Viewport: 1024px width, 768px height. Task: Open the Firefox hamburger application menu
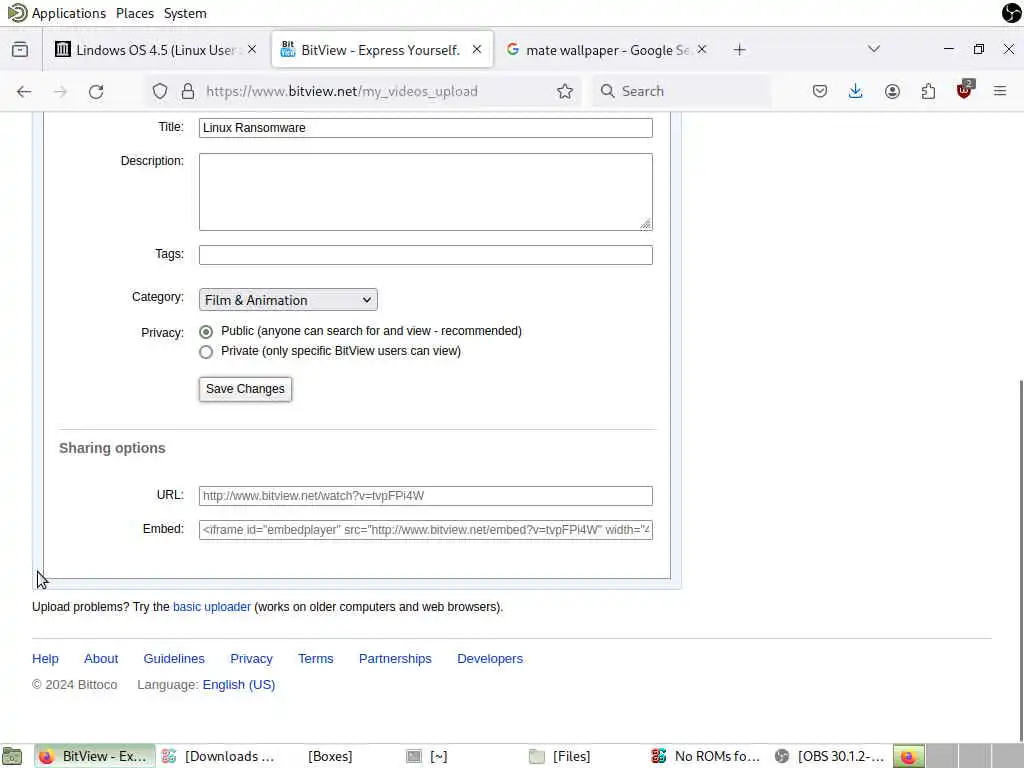pos(1000,91)
